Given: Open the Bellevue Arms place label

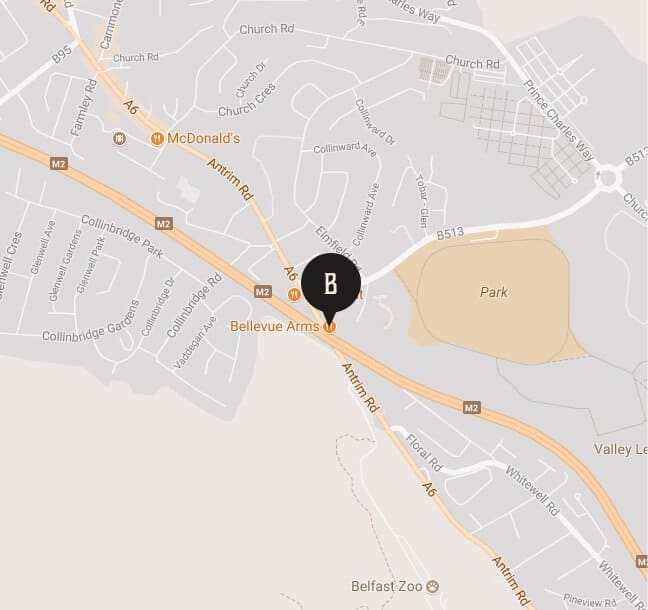Looking at the screenshot, I should pyautogui.click(x=275, y=326).
